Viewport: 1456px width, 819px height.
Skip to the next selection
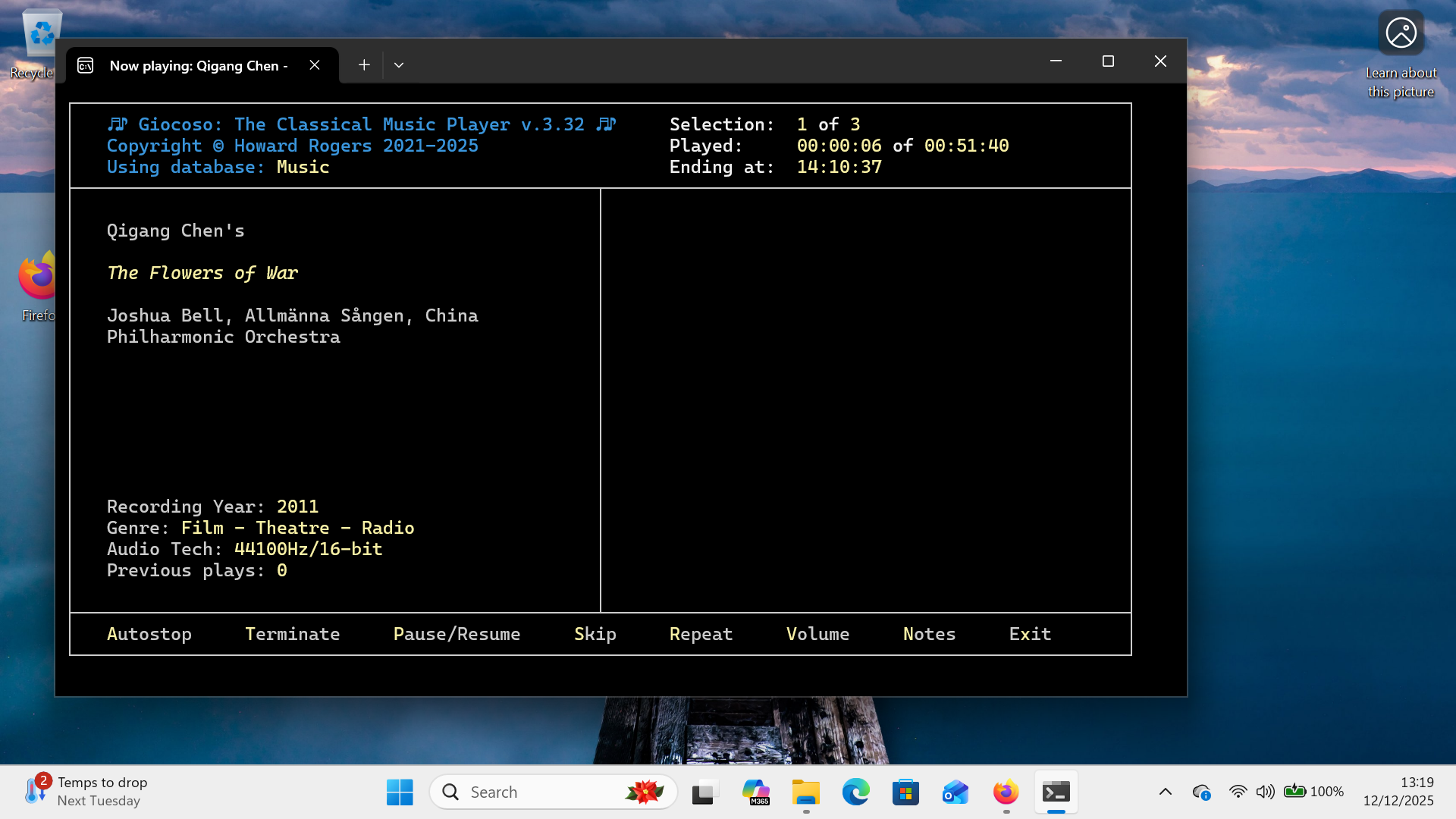click(595, 634)
